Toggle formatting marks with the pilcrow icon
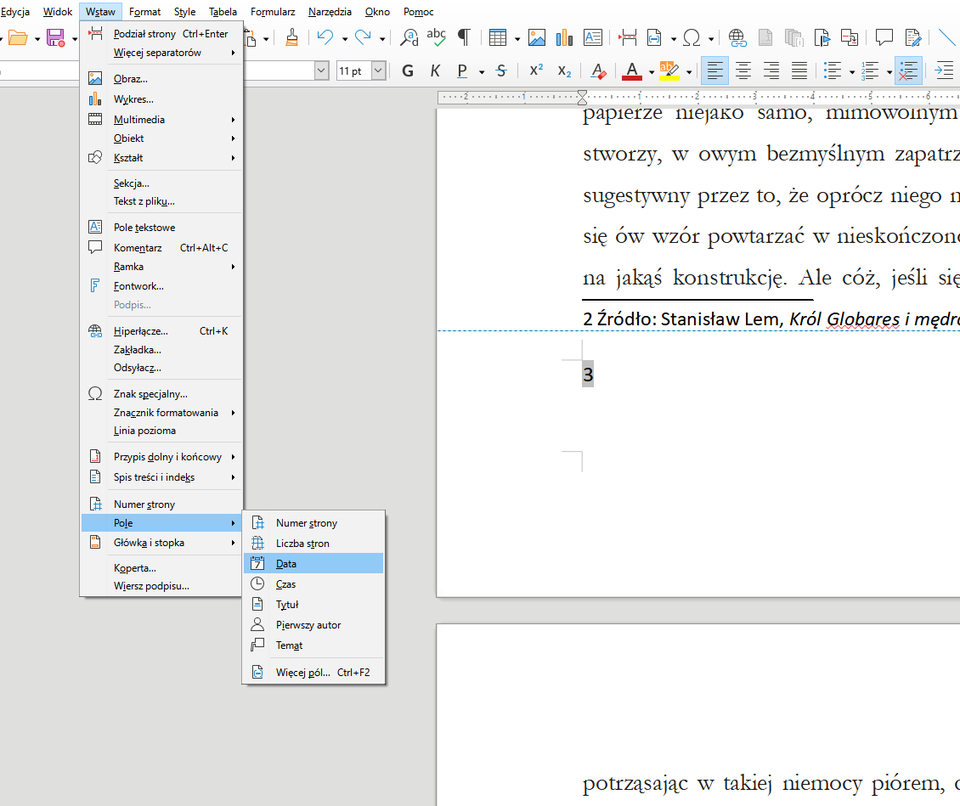 (x=461, y=37)
